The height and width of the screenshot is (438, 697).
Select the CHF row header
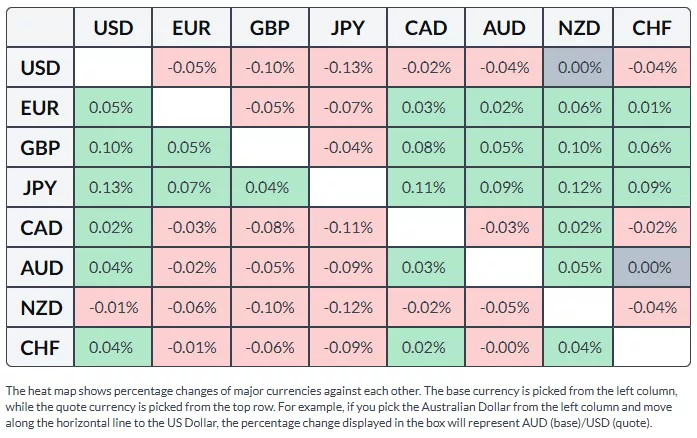tap(41, 348)
